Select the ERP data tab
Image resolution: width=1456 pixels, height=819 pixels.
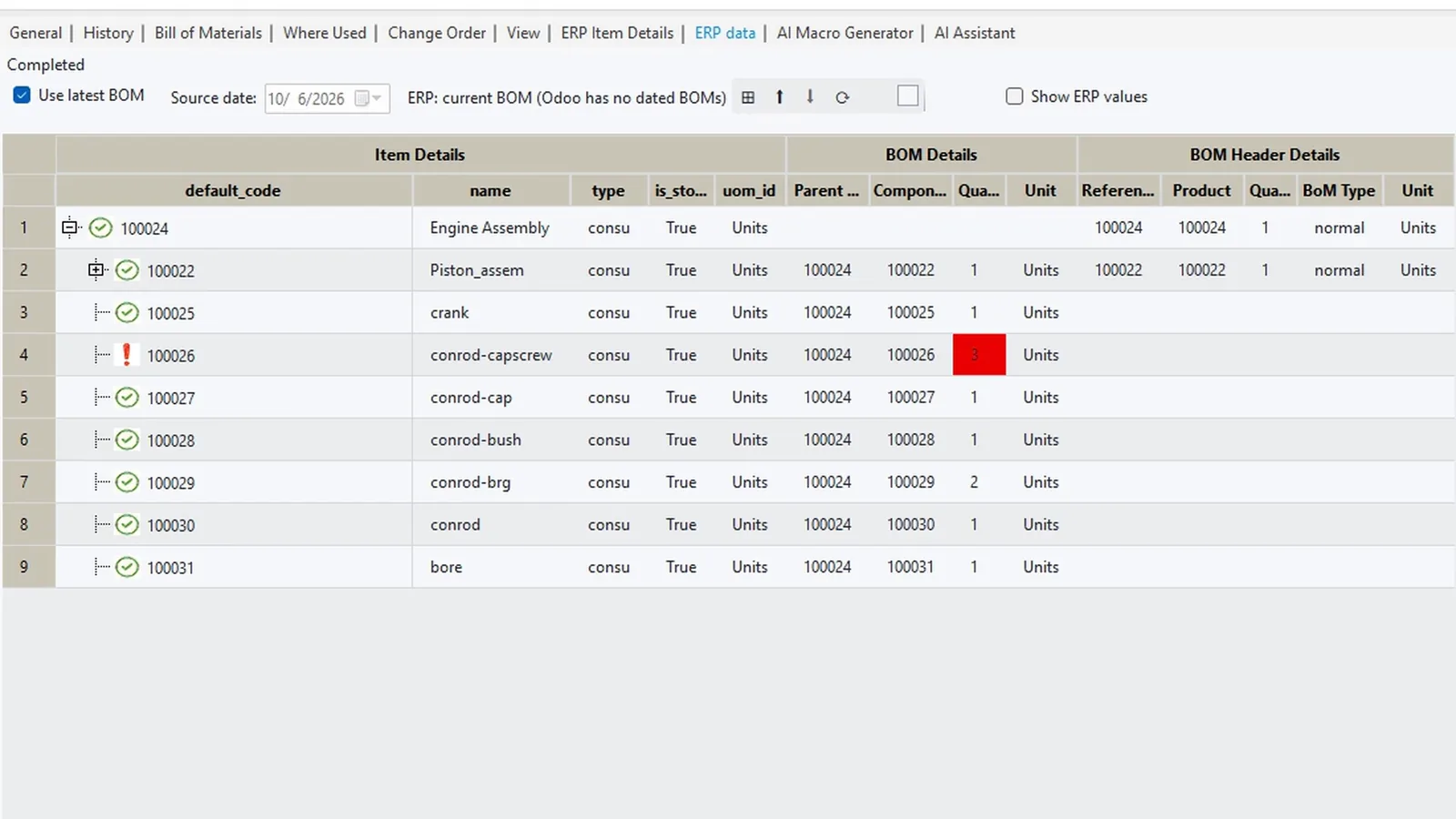pos(725,33)
